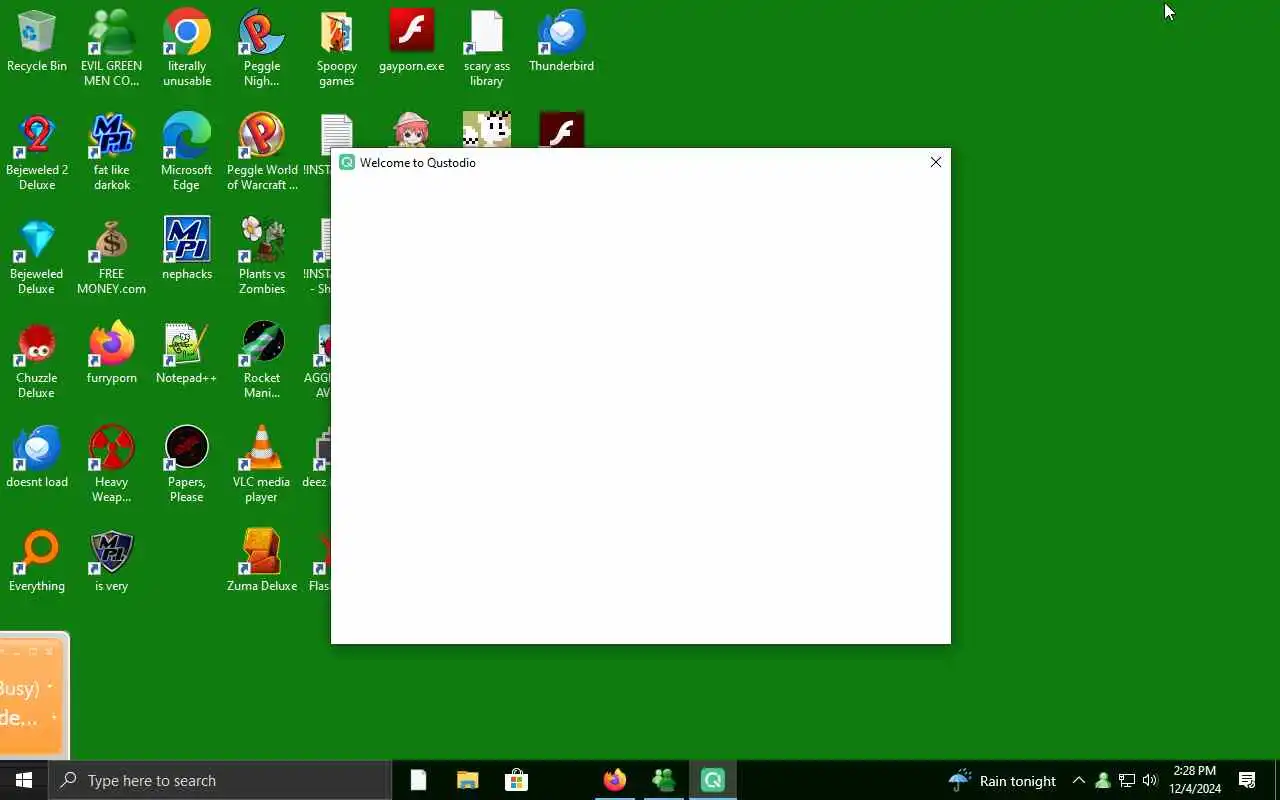Launch the VLC media player shortcut
This screenshot has width=1280, height=800.
262,464
